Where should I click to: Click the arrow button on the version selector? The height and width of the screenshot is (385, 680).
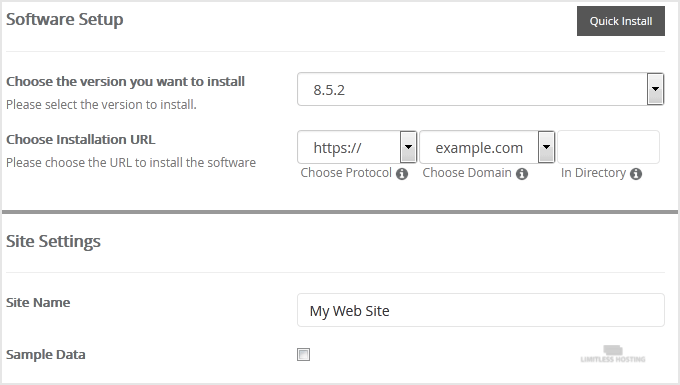655,89
